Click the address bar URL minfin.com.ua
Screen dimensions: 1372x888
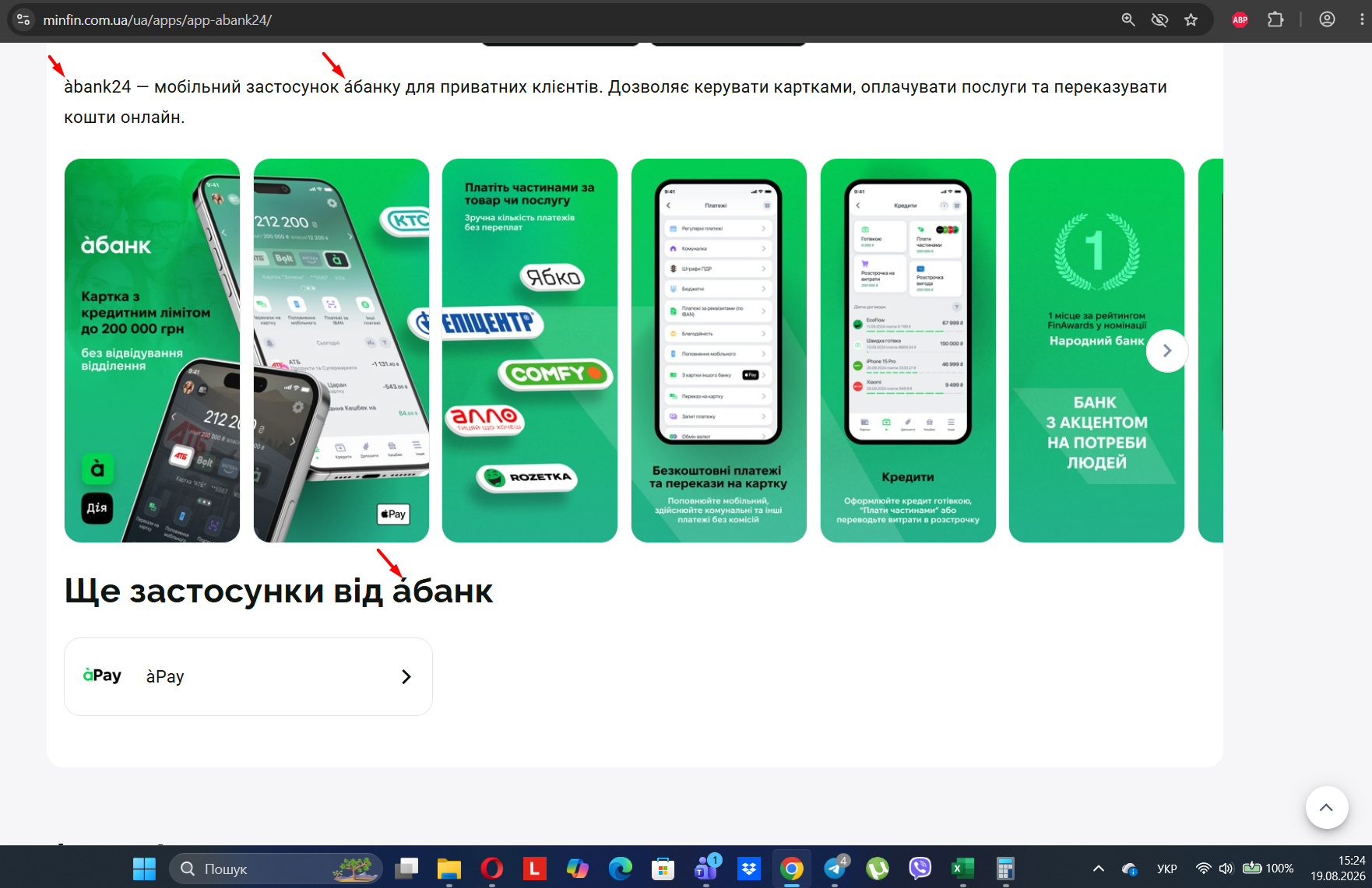pyautogui.click(x=157, y=20)
